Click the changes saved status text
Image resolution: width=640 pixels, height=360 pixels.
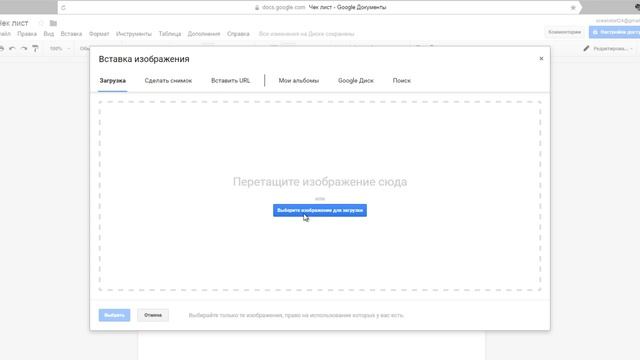[x=307, y=34]
